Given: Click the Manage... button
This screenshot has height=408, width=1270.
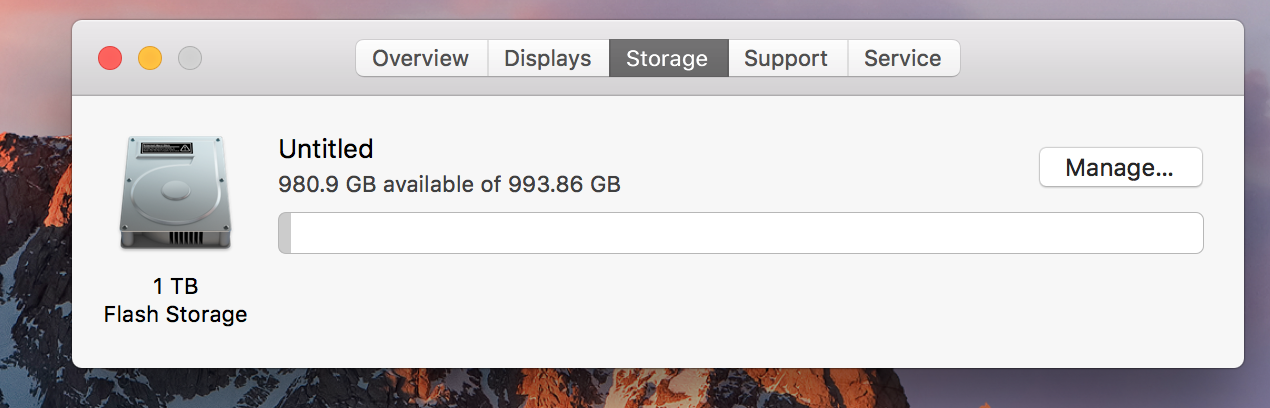Looking at the screenshot, I should click(1120, 167).
